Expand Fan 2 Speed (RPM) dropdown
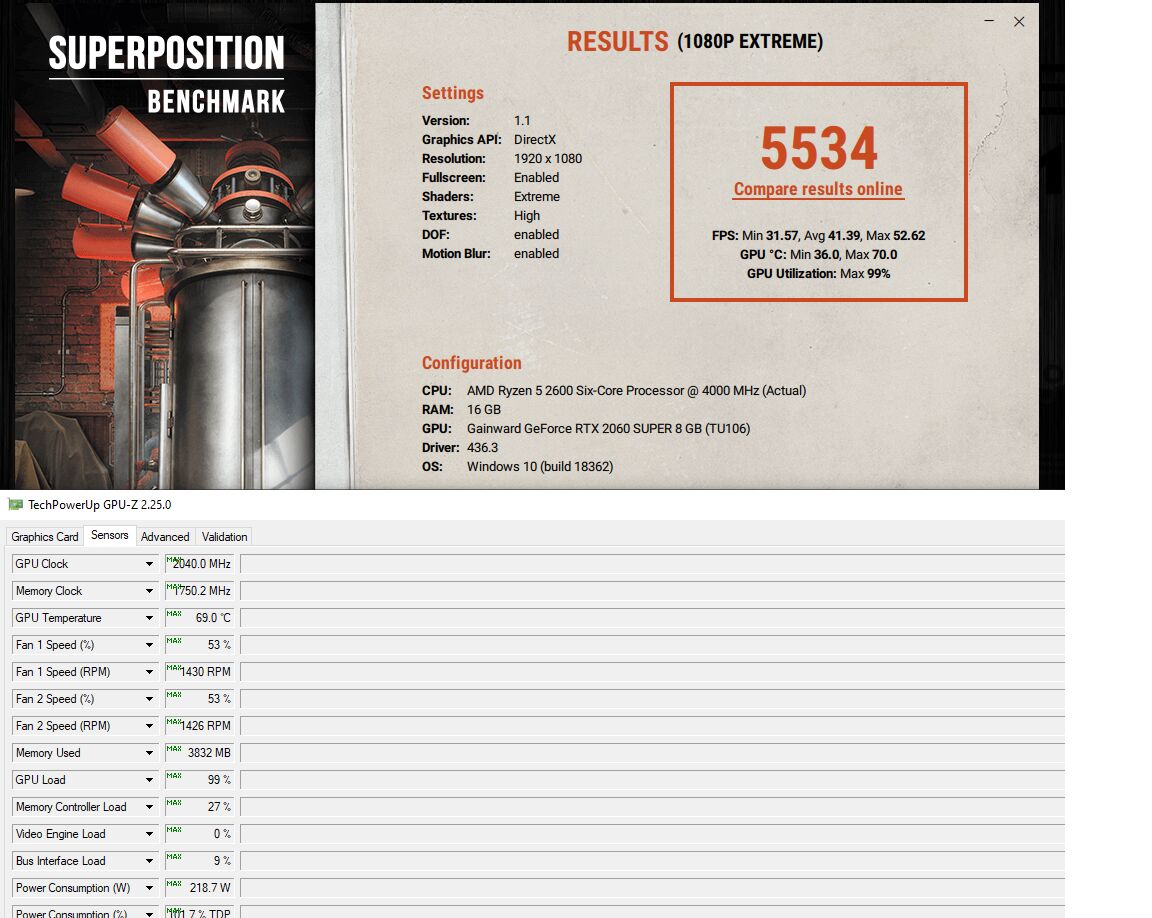This screenshot has height=918, width=1152. click(x=149, y=726)
